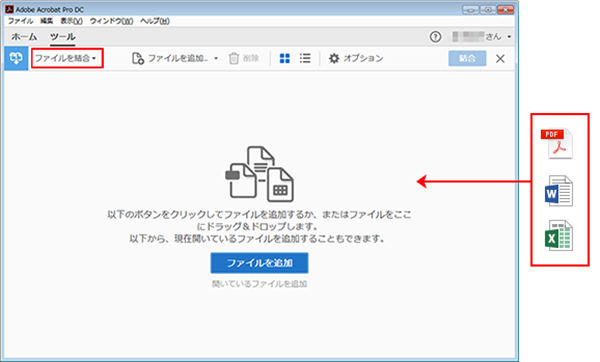Open the help question mark icon
This screenshot has height=362, width=600.
[x=435, y=37]
